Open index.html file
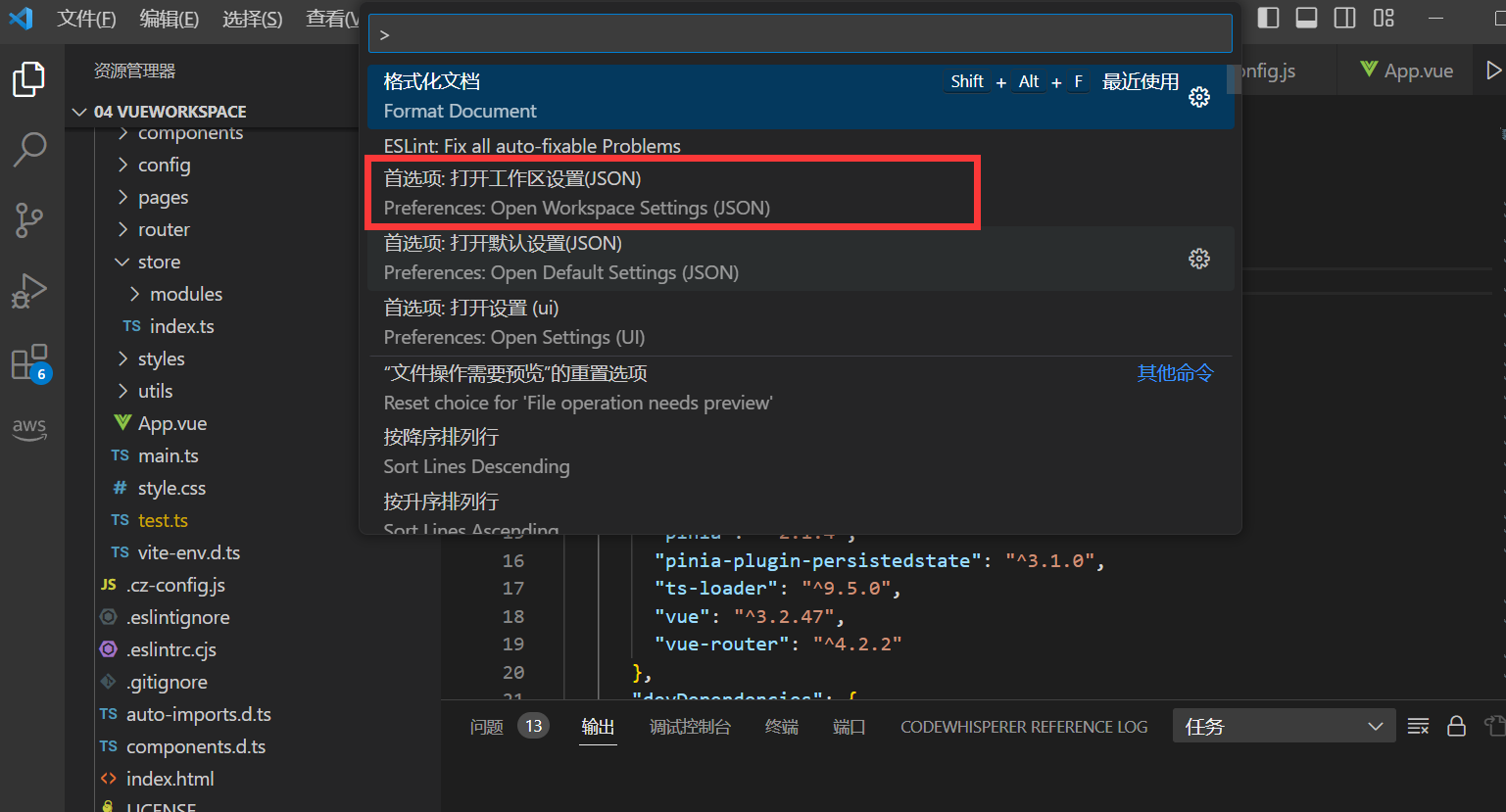1506x812 pixels. point(170,779)
